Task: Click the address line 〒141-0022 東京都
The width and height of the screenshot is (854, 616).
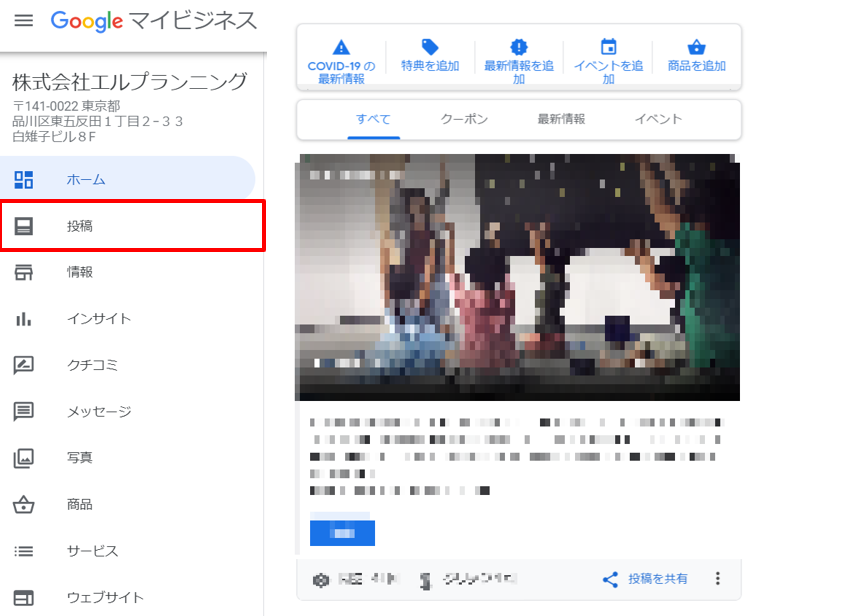Action: 66,106
